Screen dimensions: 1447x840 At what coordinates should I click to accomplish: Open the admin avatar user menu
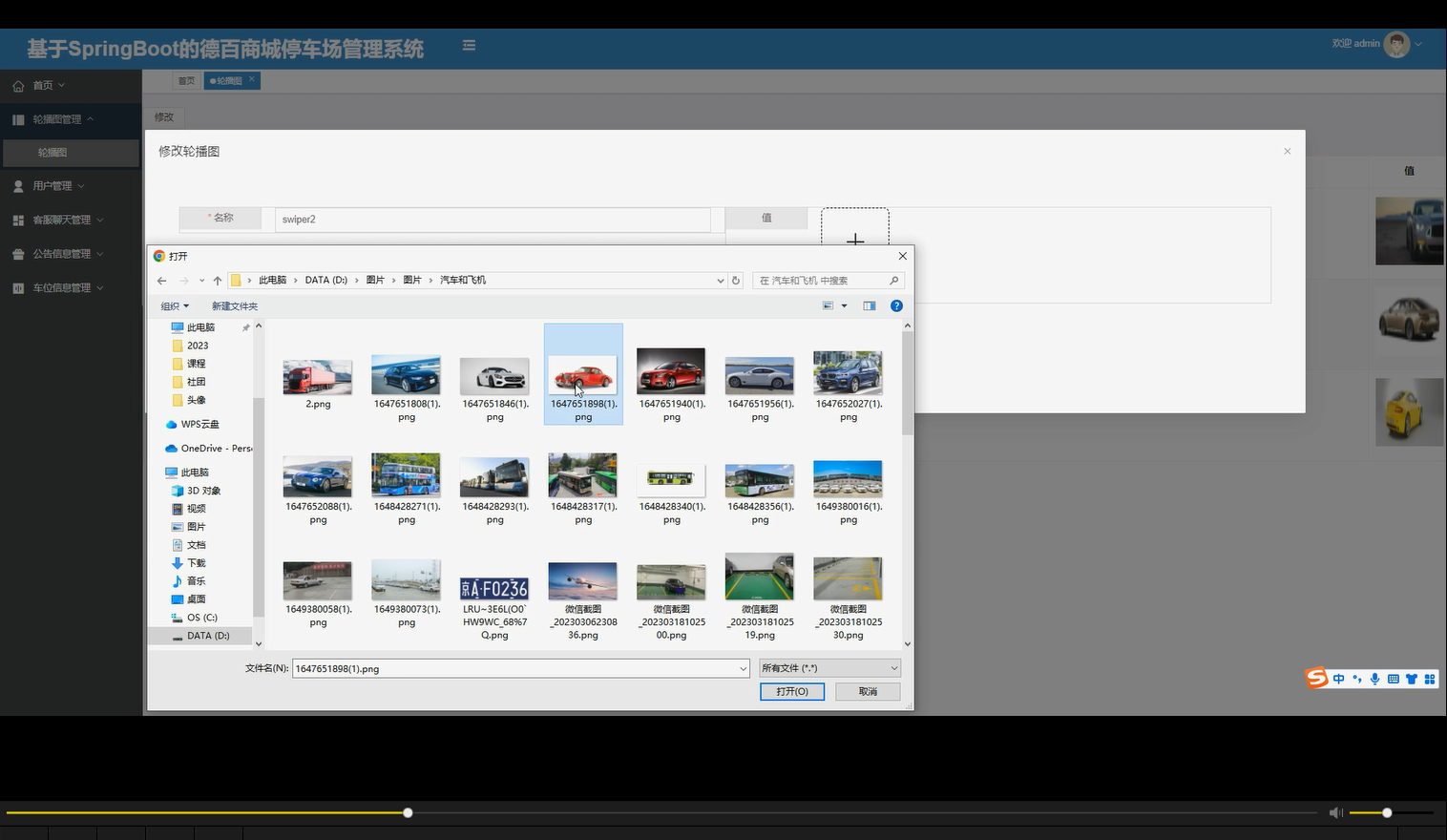[x=1396, y=44]
